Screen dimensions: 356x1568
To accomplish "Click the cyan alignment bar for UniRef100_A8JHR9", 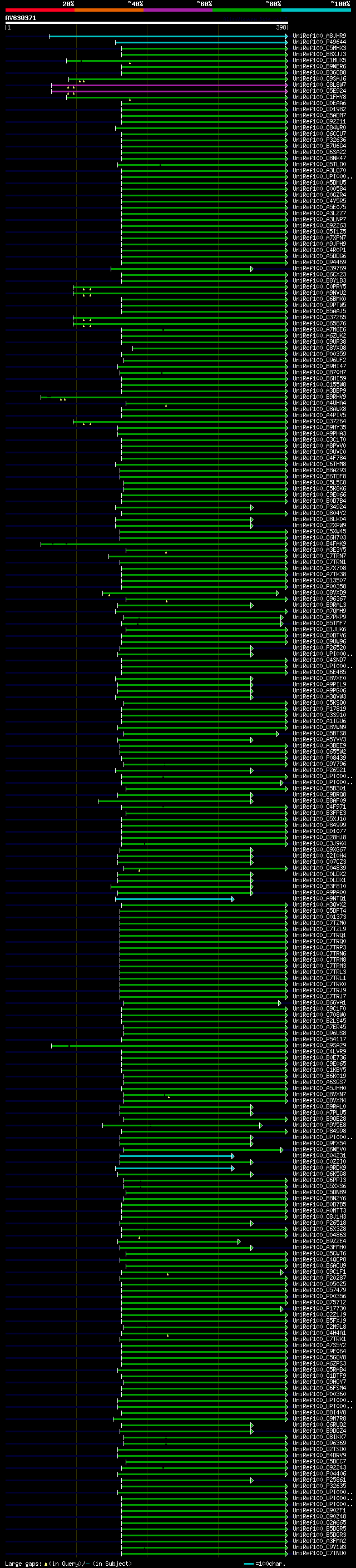I will click(x=168, y=37).
